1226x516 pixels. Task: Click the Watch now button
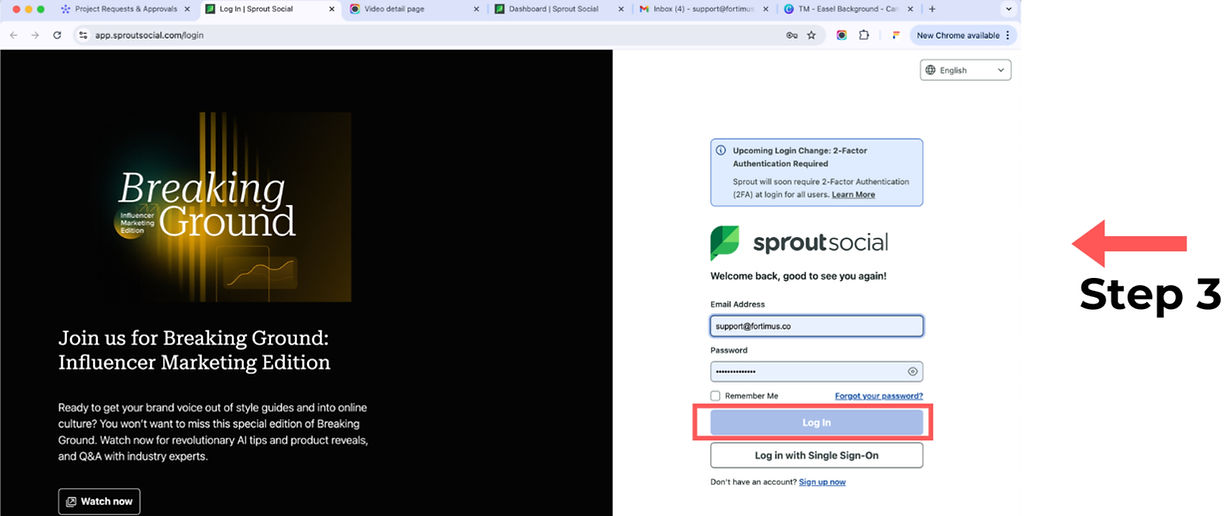point(99,501)
